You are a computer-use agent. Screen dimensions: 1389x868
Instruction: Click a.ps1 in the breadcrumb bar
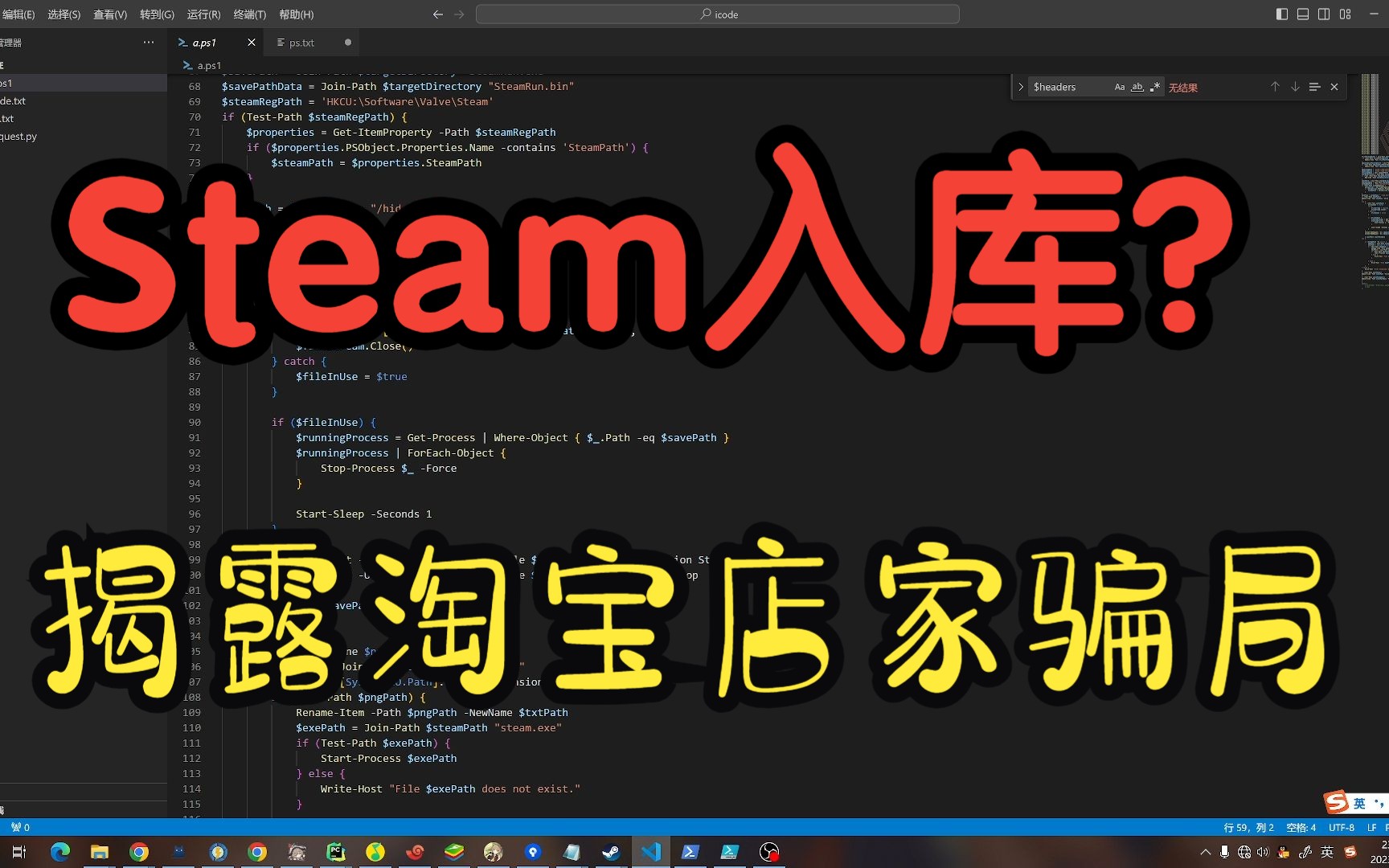(208, 65)
